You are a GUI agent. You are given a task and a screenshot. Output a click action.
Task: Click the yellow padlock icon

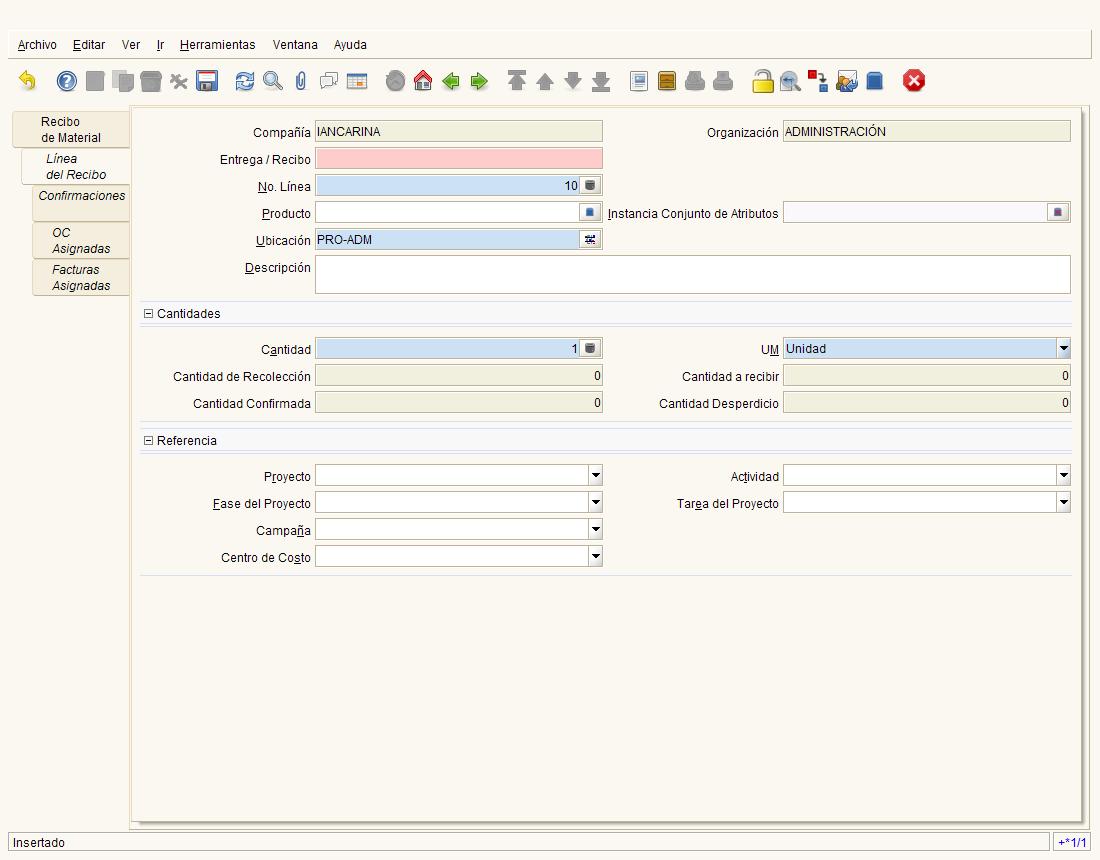coord(763,81)
